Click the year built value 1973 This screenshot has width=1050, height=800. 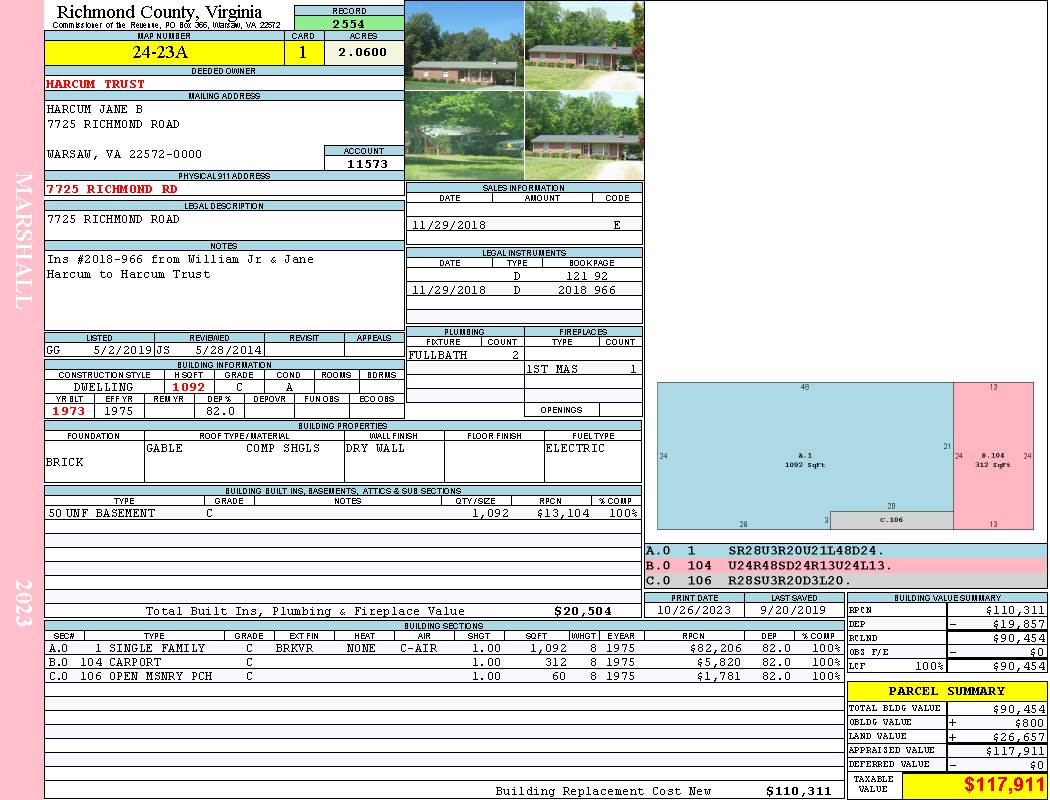coord(69,411)
